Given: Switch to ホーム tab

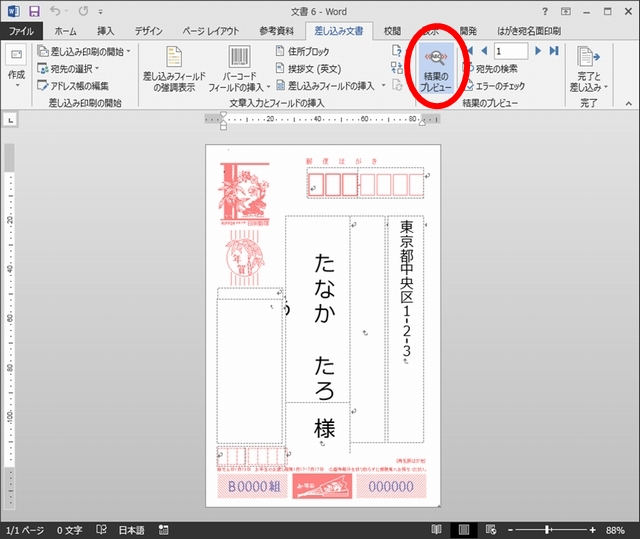Looking at the screenshot, I should [x=65, y=31].
